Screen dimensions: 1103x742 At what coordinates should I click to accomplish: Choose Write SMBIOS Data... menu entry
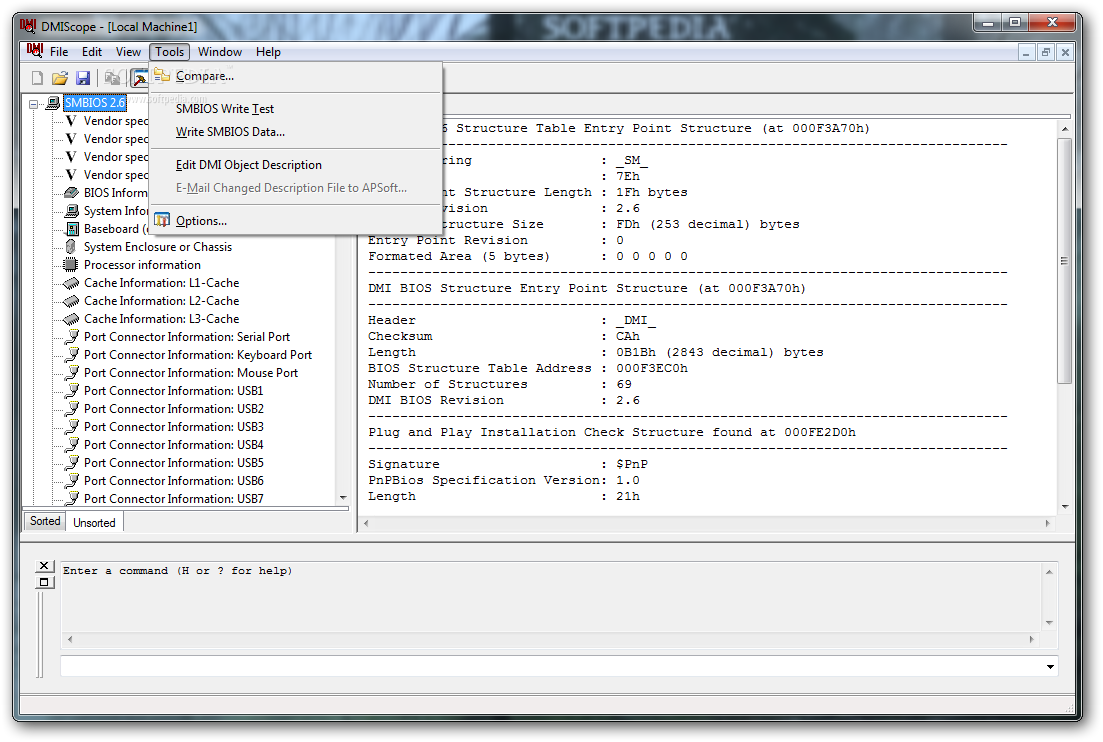296,132
